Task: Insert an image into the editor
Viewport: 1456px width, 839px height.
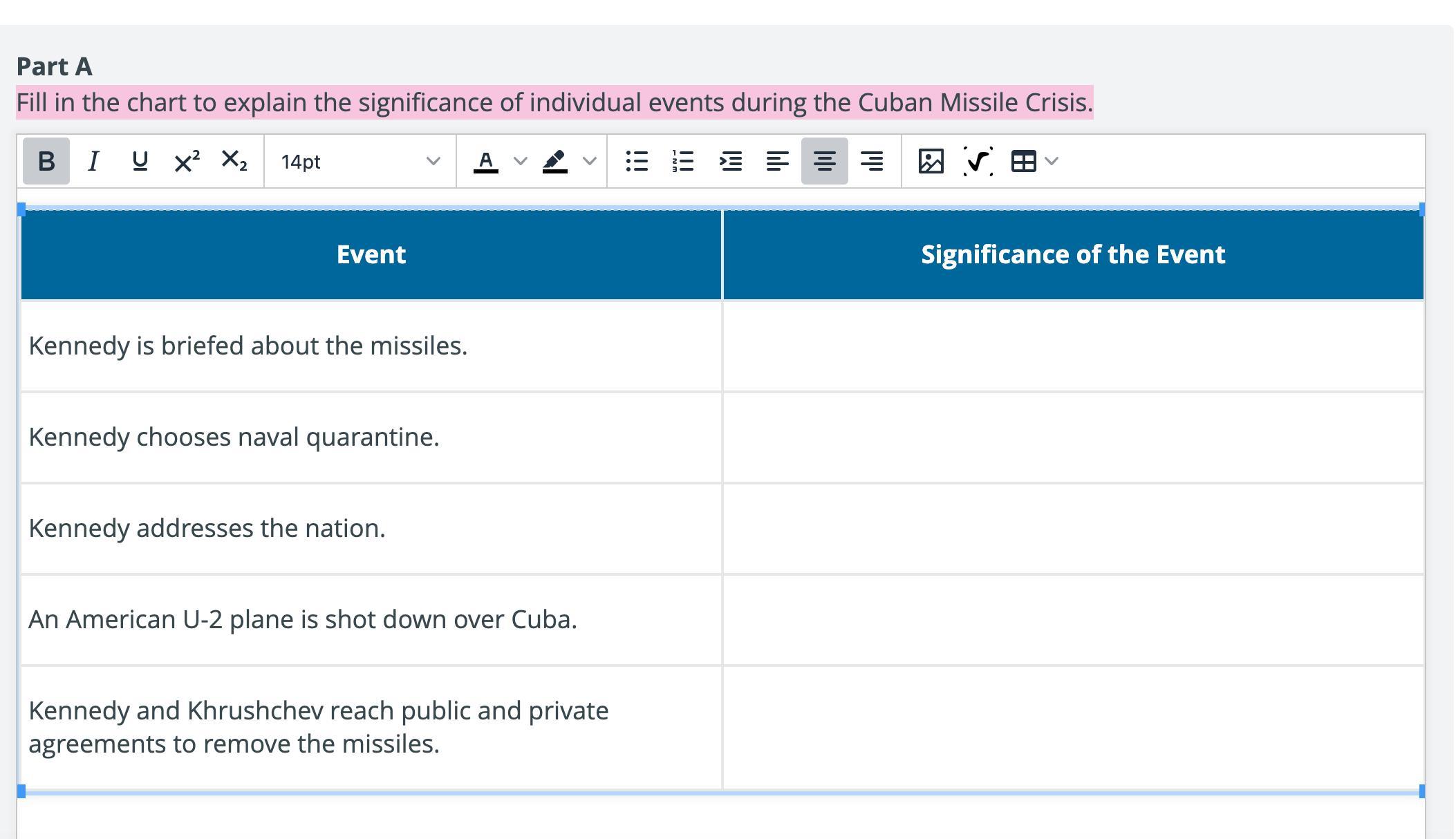Action: coord(931,161)
